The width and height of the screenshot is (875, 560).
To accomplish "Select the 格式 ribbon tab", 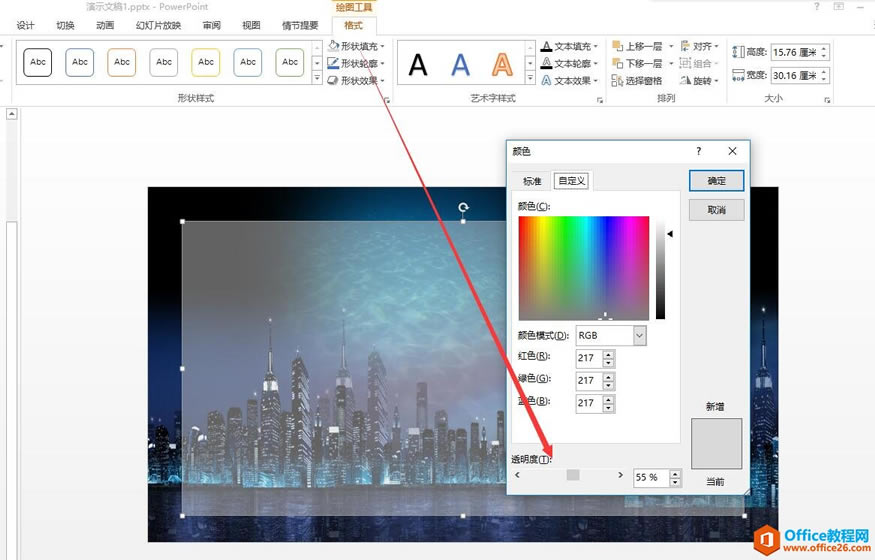I will pos(354,26).
